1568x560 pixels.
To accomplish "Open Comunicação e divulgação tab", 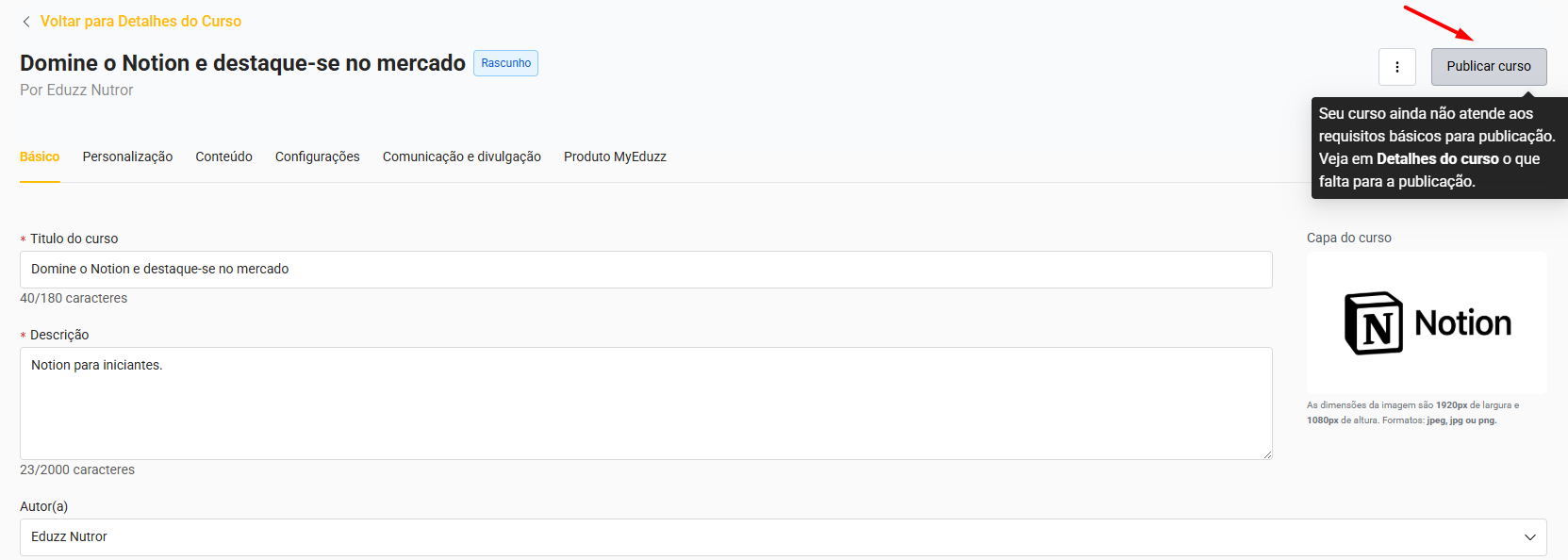I will pos(461,156).
